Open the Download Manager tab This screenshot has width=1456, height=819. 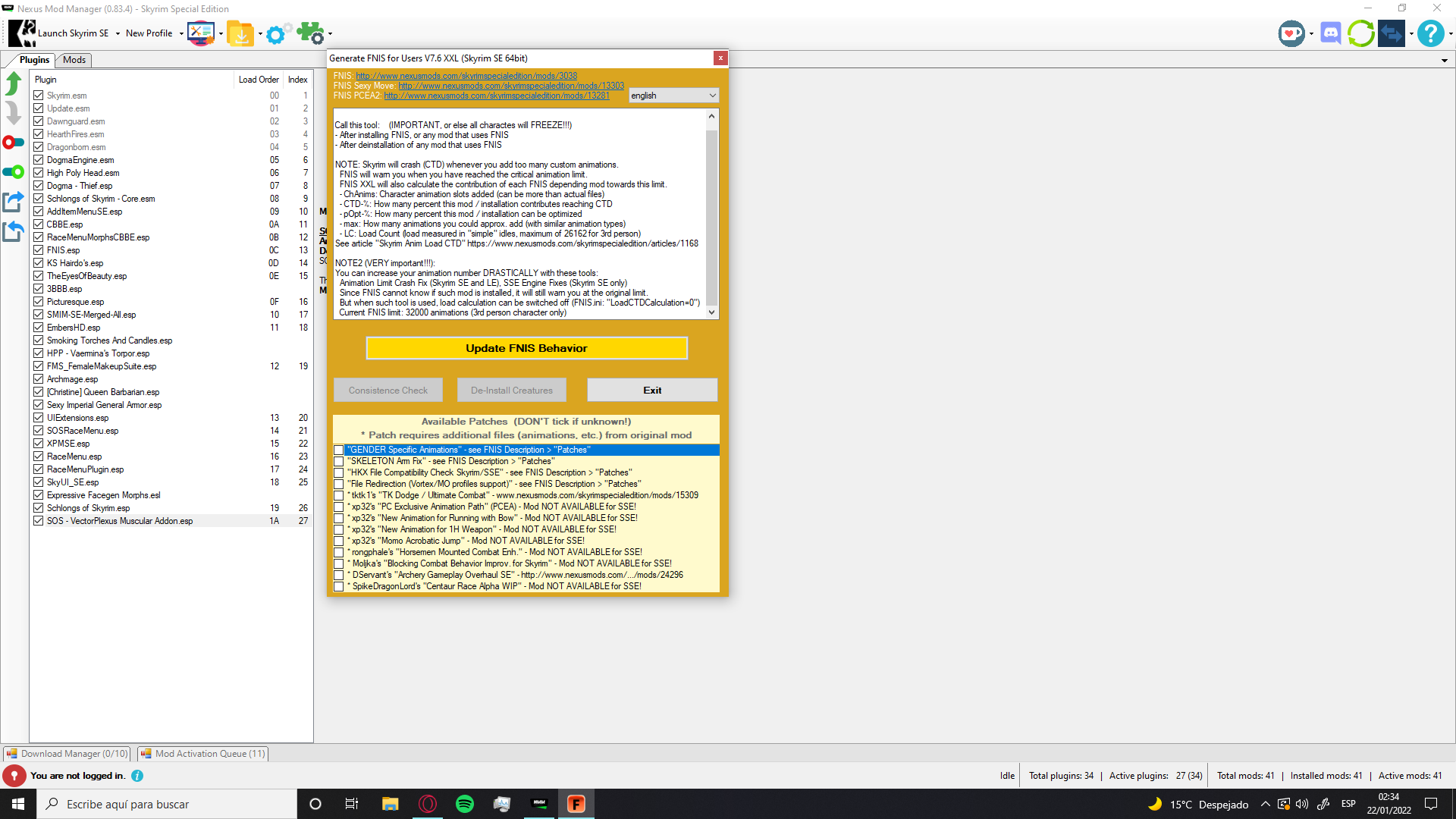click(67, 754)
